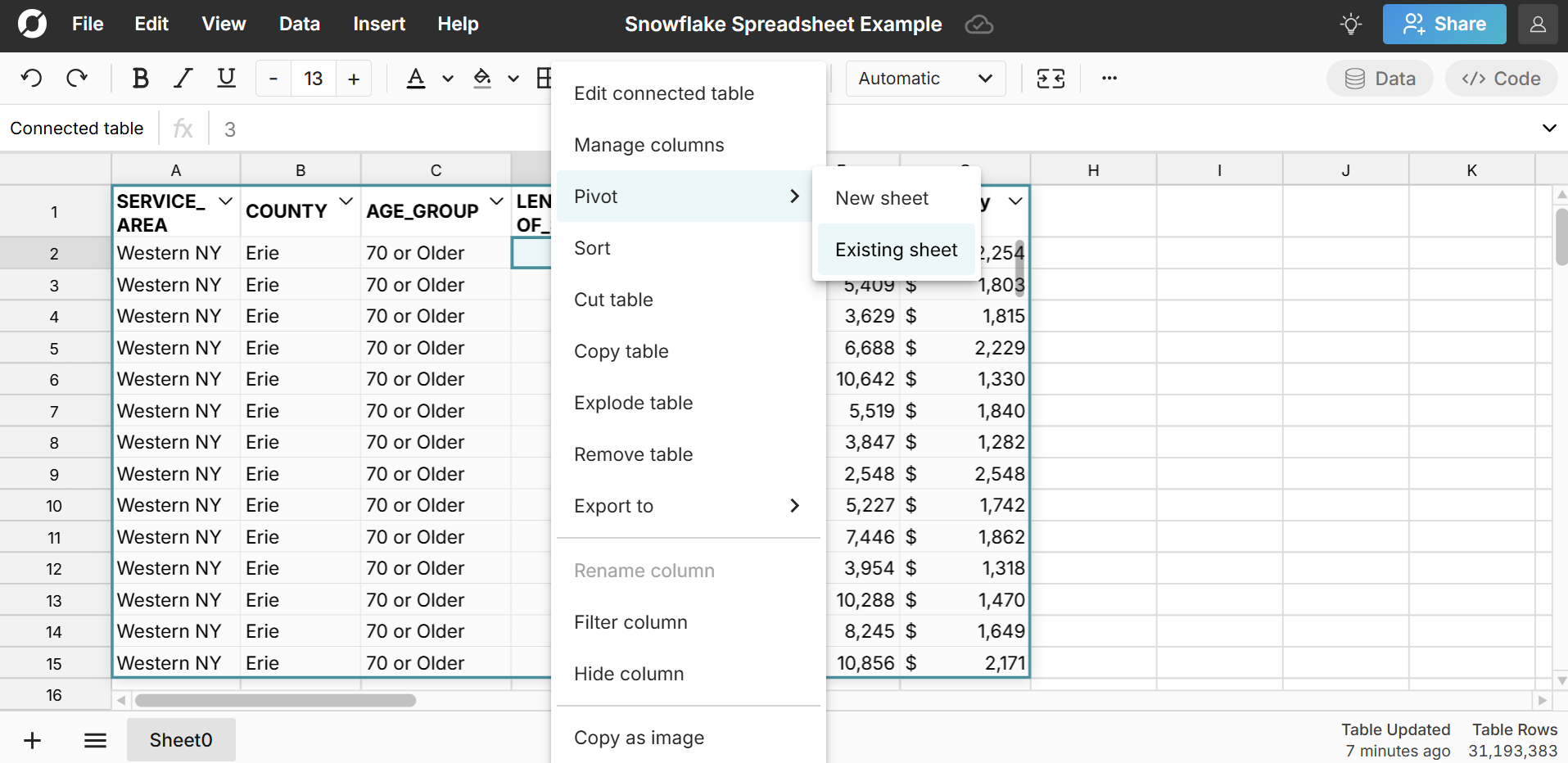Click the overflow ellipsis toolbar icon

coord(1109,78)
